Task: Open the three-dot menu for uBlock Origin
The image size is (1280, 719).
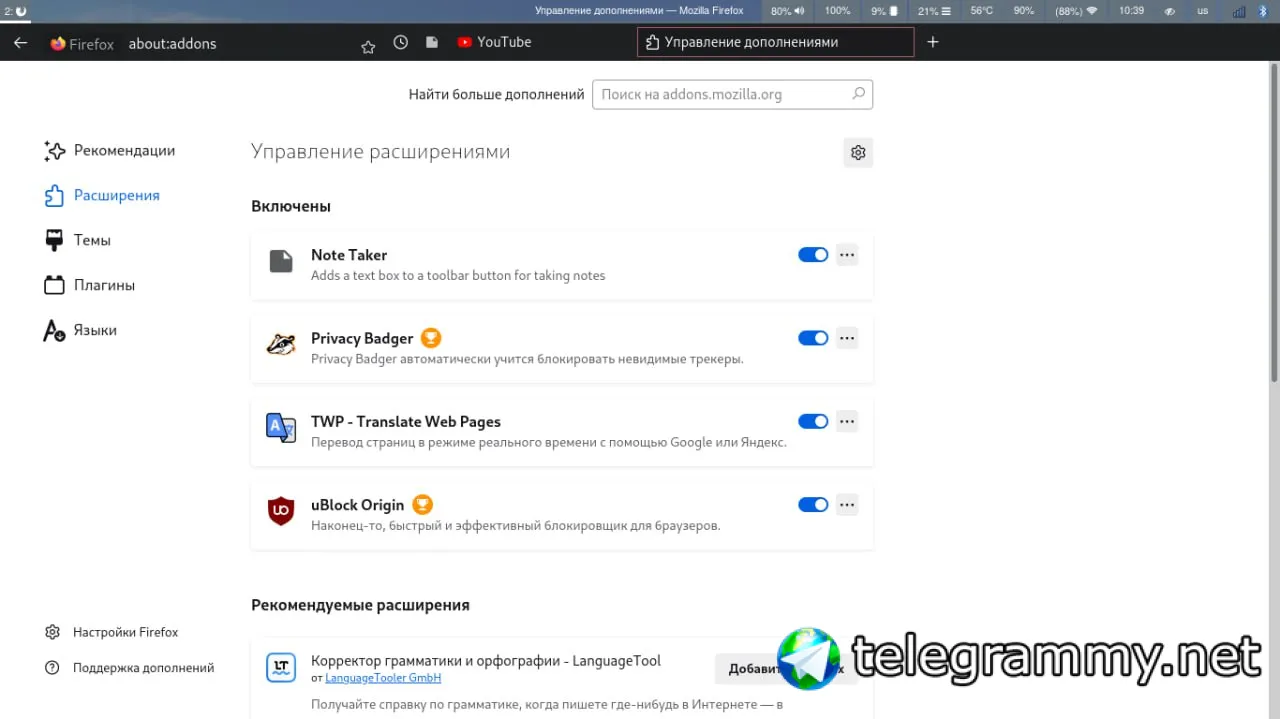Action: coord(847,505)
